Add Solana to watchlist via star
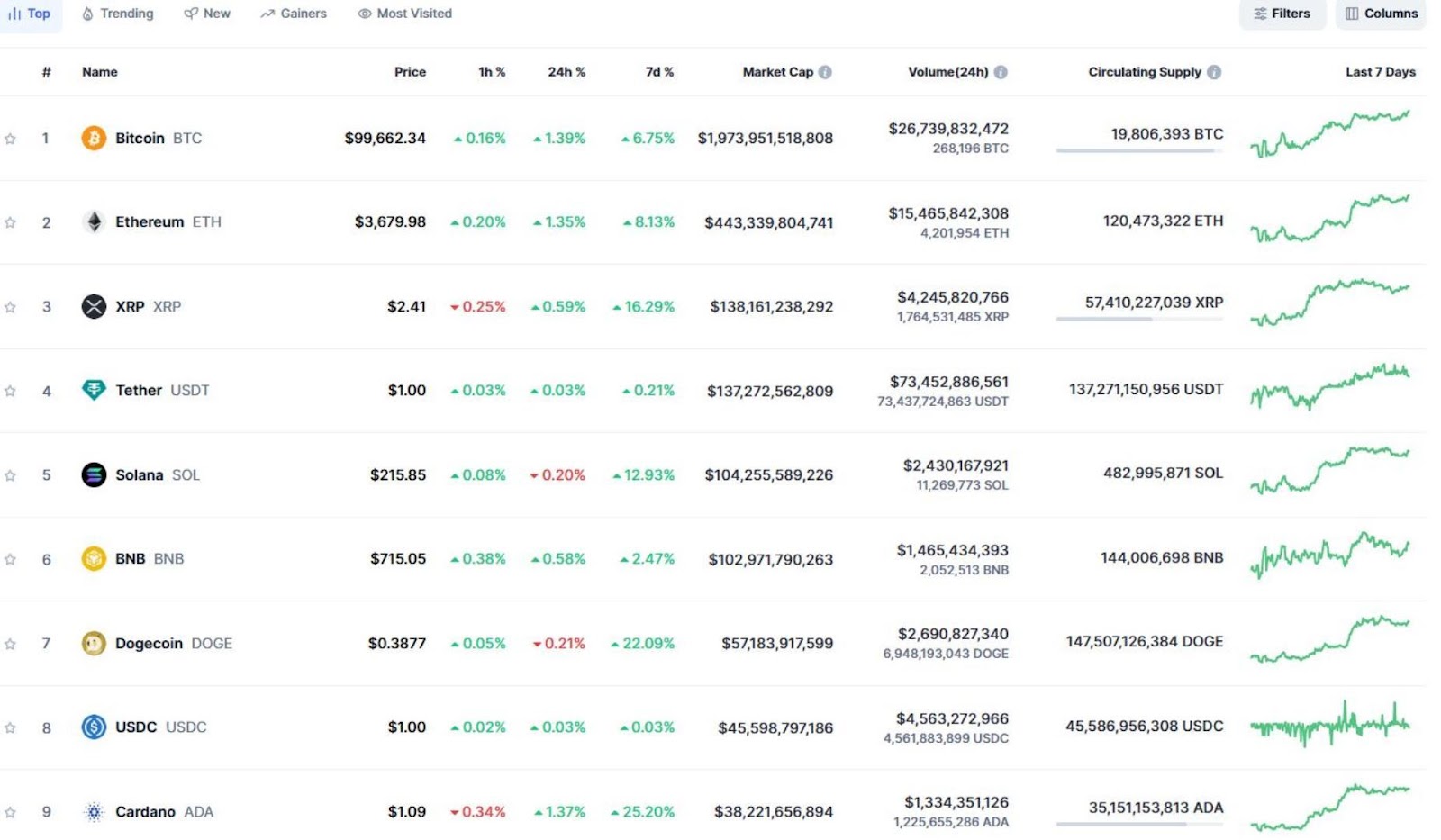This screenshot has width=1441, height=840. (x=10, y=475)
